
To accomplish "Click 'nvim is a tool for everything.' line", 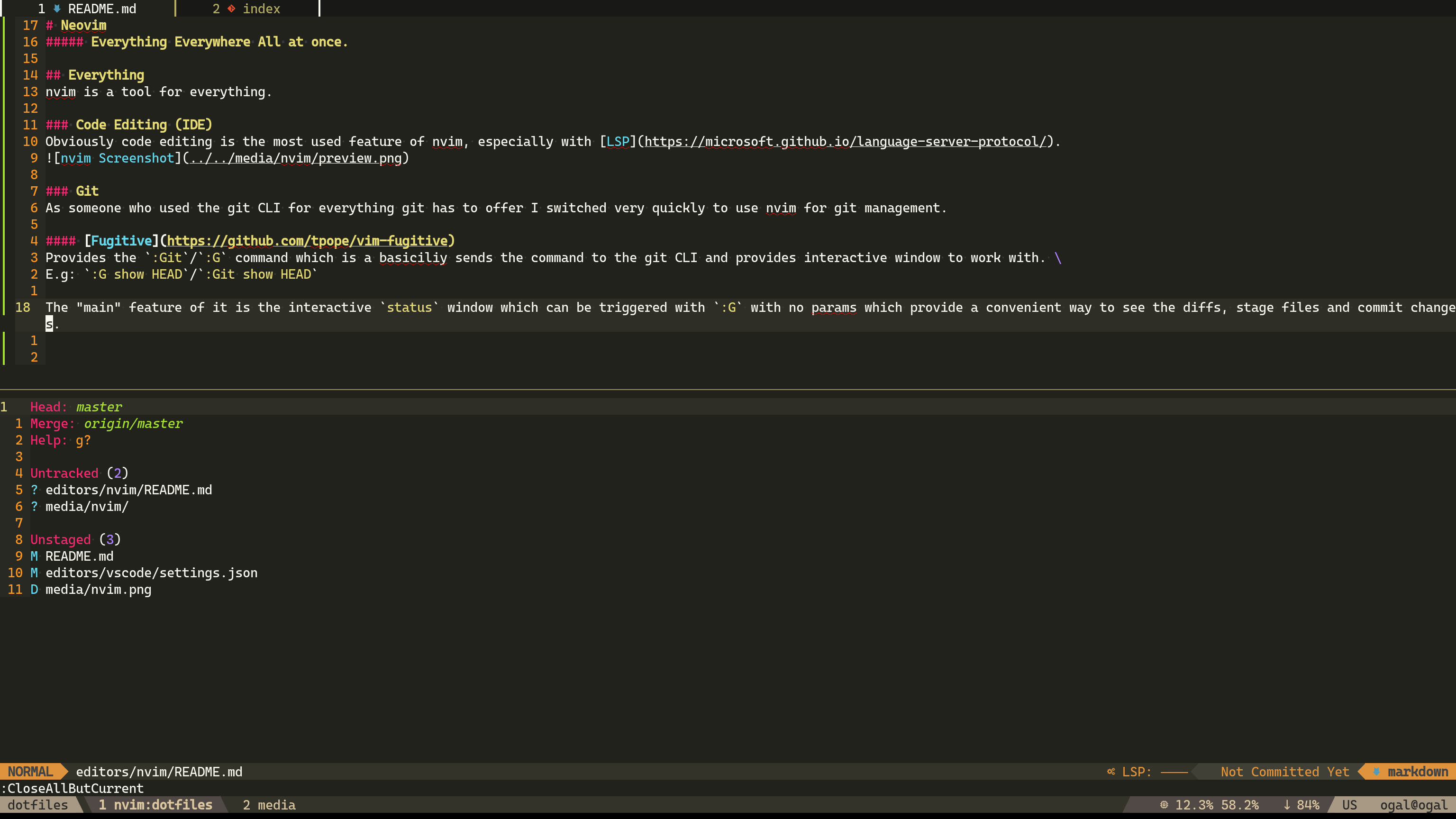I will [x=159, y=91].
